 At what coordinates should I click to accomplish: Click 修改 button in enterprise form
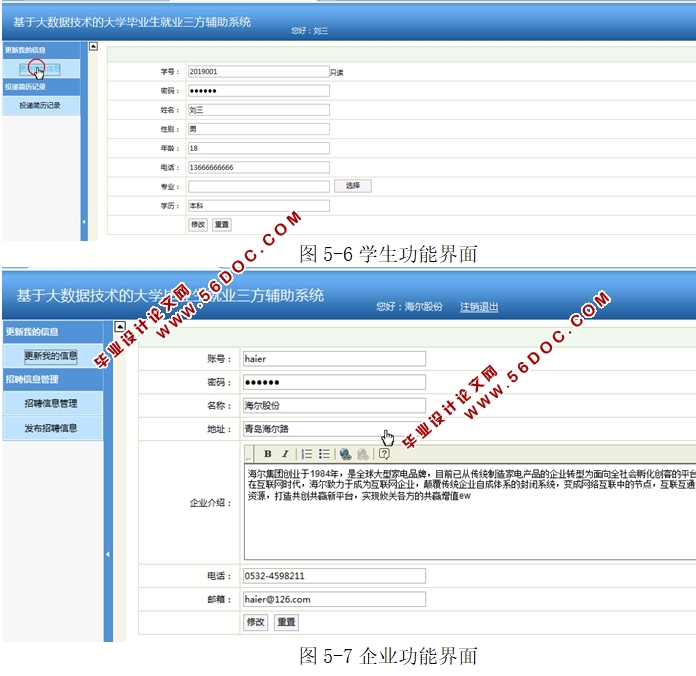pos(255,622)
